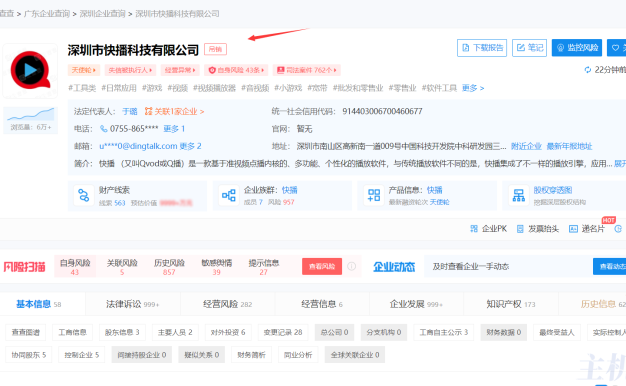Viewport: 626px width, 386px height.
Task: Expand the 经营异常 tag
Action: point(180,70)
